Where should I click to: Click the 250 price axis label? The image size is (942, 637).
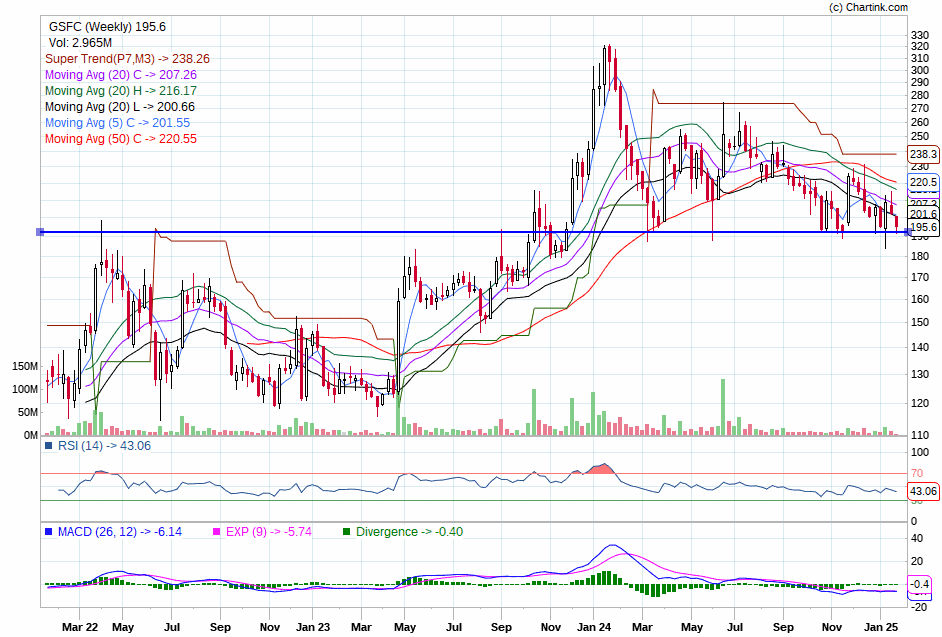(x=920, y=136)
